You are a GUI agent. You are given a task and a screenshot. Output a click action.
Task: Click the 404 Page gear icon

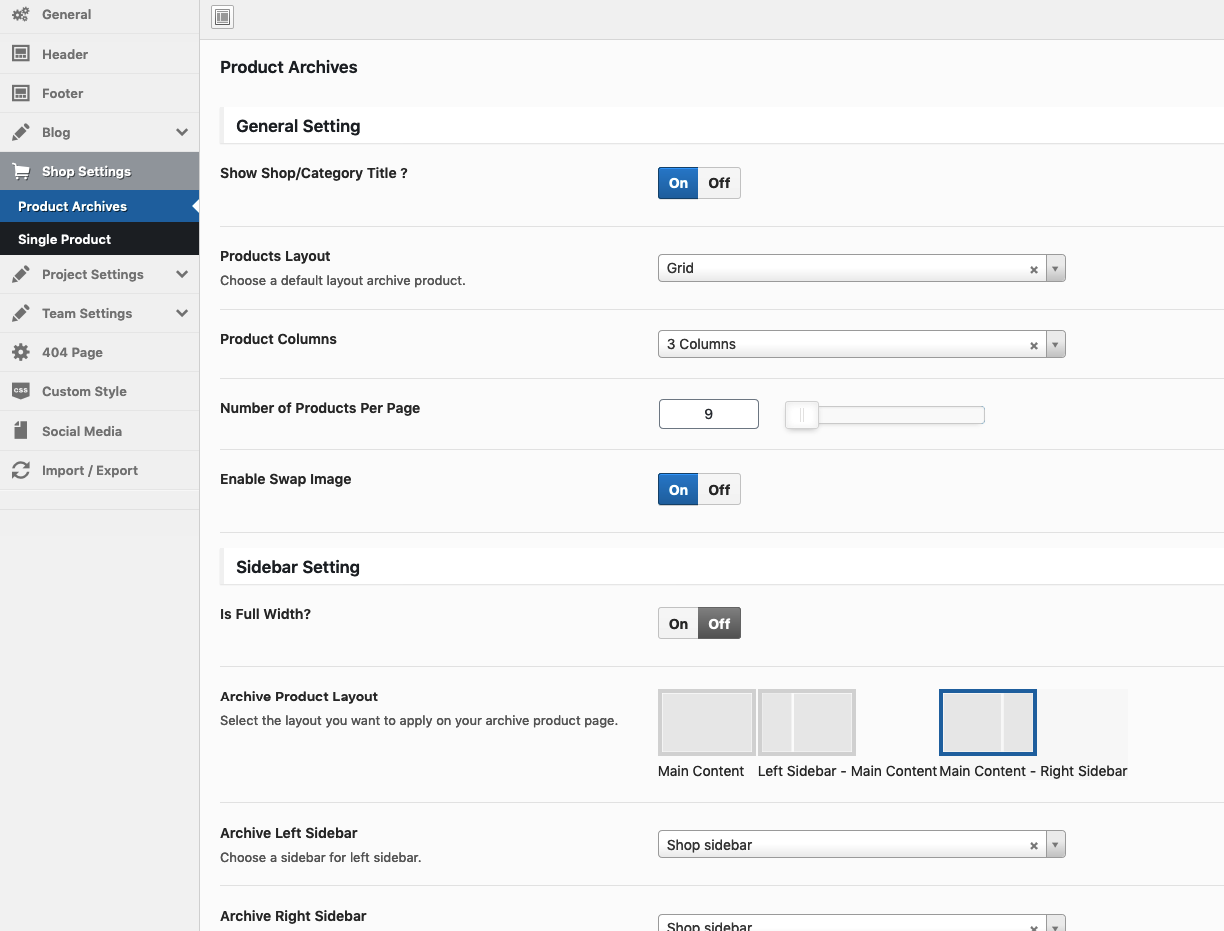pos(20,352)
